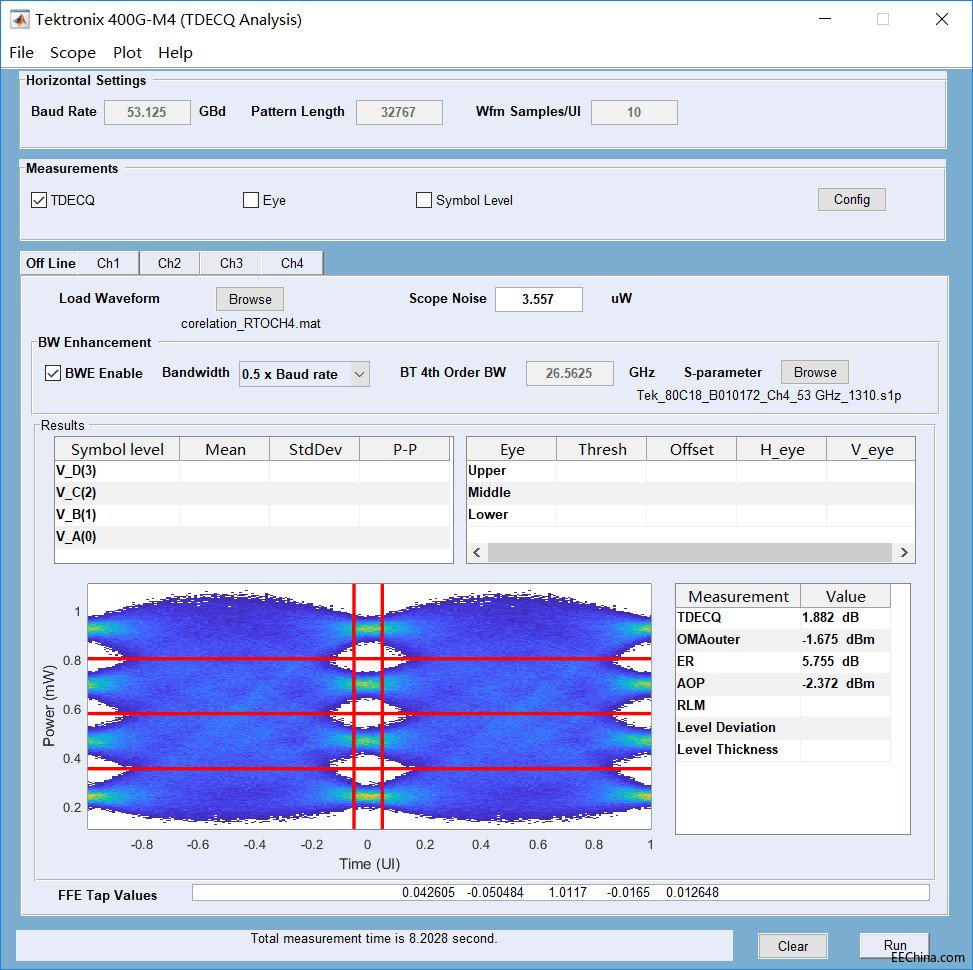Select the V_A(0) symbol level row
The width and height of the screenshot is (973, 970).
tap(252, 537)
